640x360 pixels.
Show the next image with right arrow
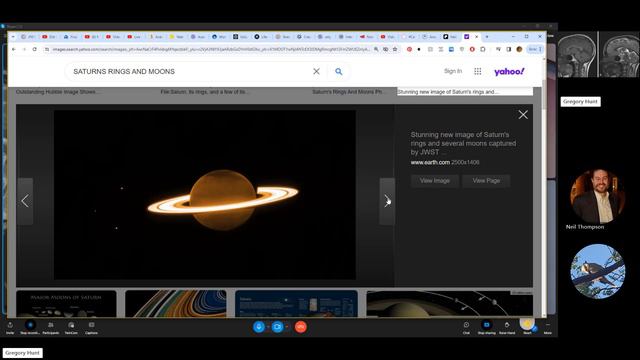pyautogui.click(x=387, y=201)
